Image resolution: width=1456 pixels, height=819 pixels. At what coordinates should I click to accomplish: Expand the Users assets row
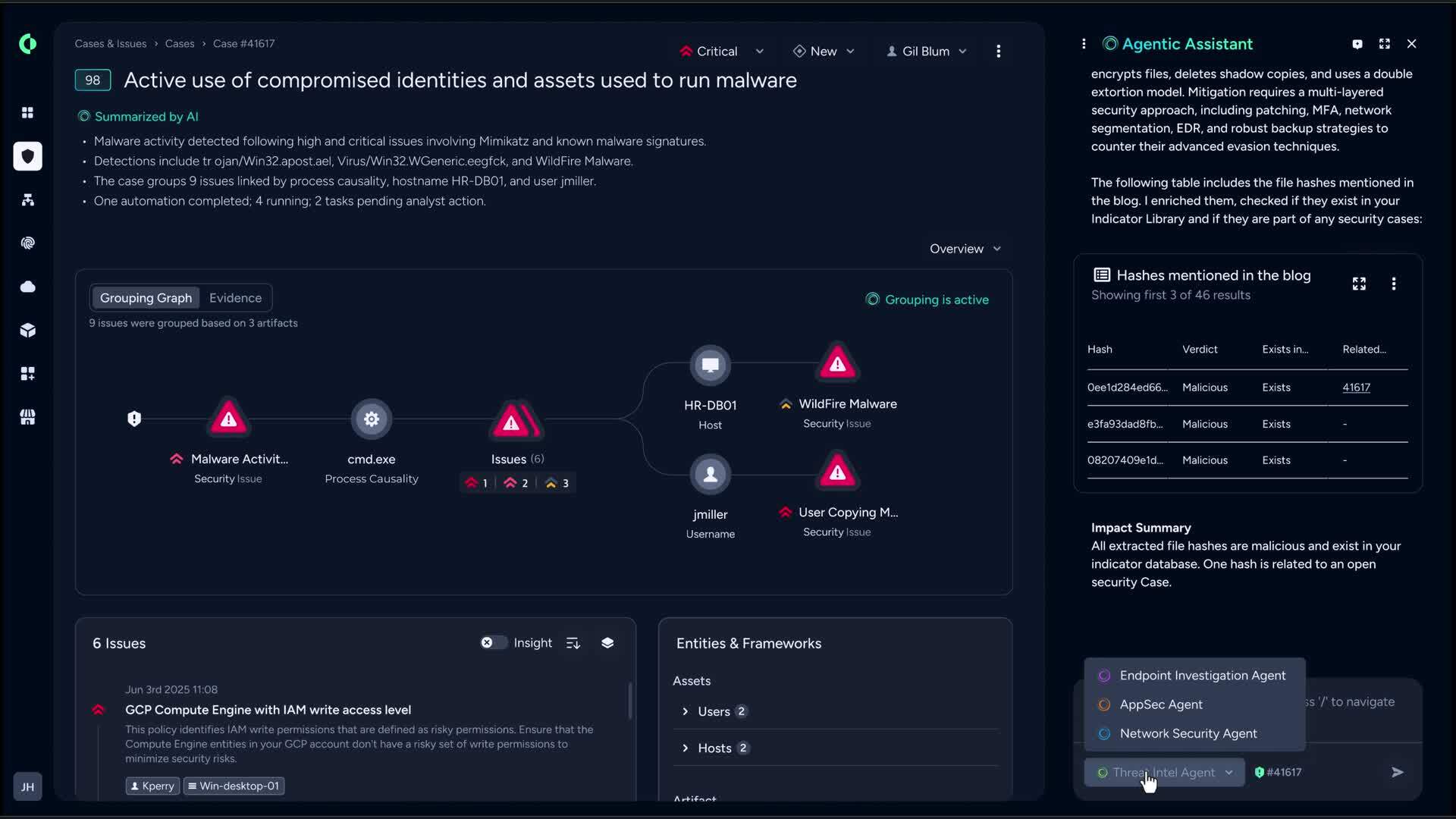coord(686,711)
